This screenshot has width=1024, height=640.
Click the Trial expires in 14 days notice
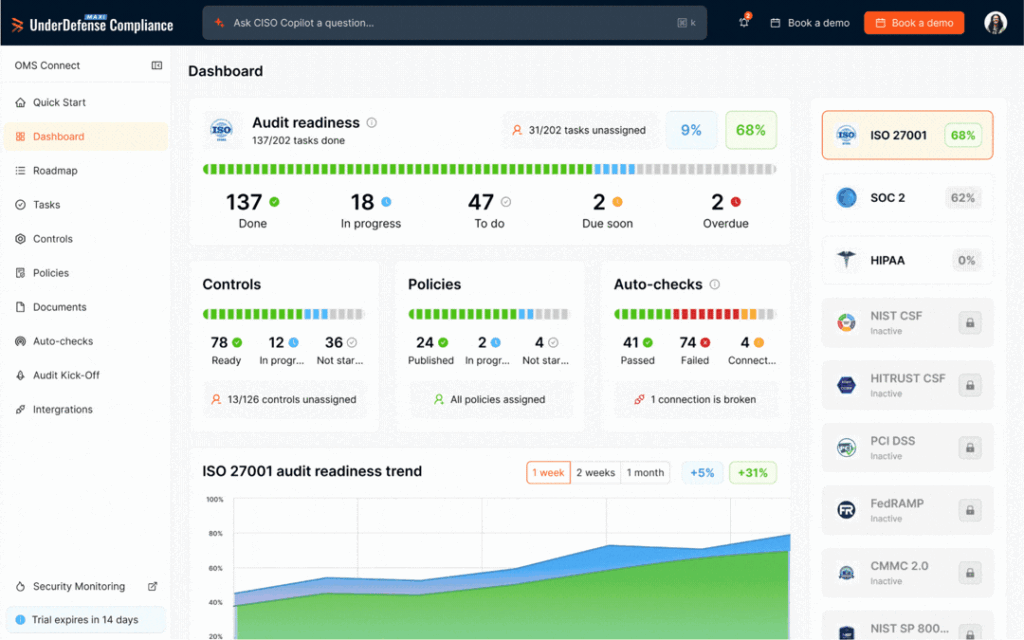coord(86,620)
